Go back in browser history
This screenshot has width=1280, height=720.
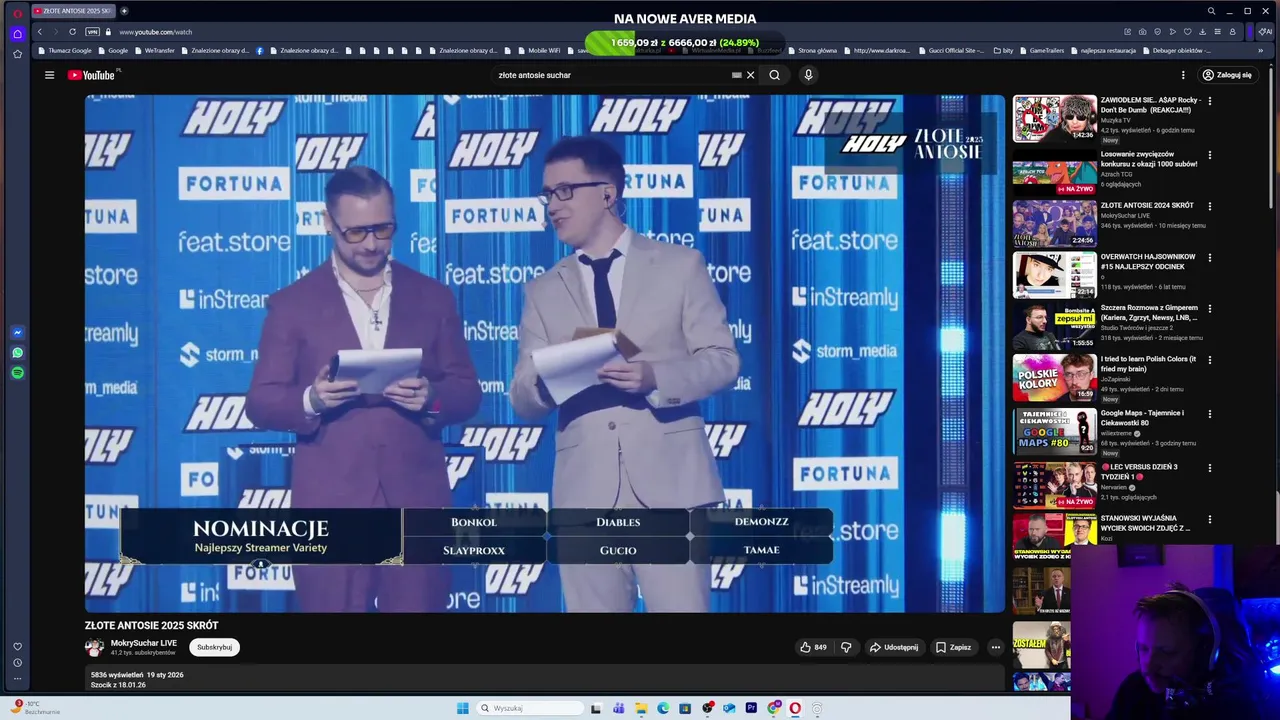[x=40, y=32]
